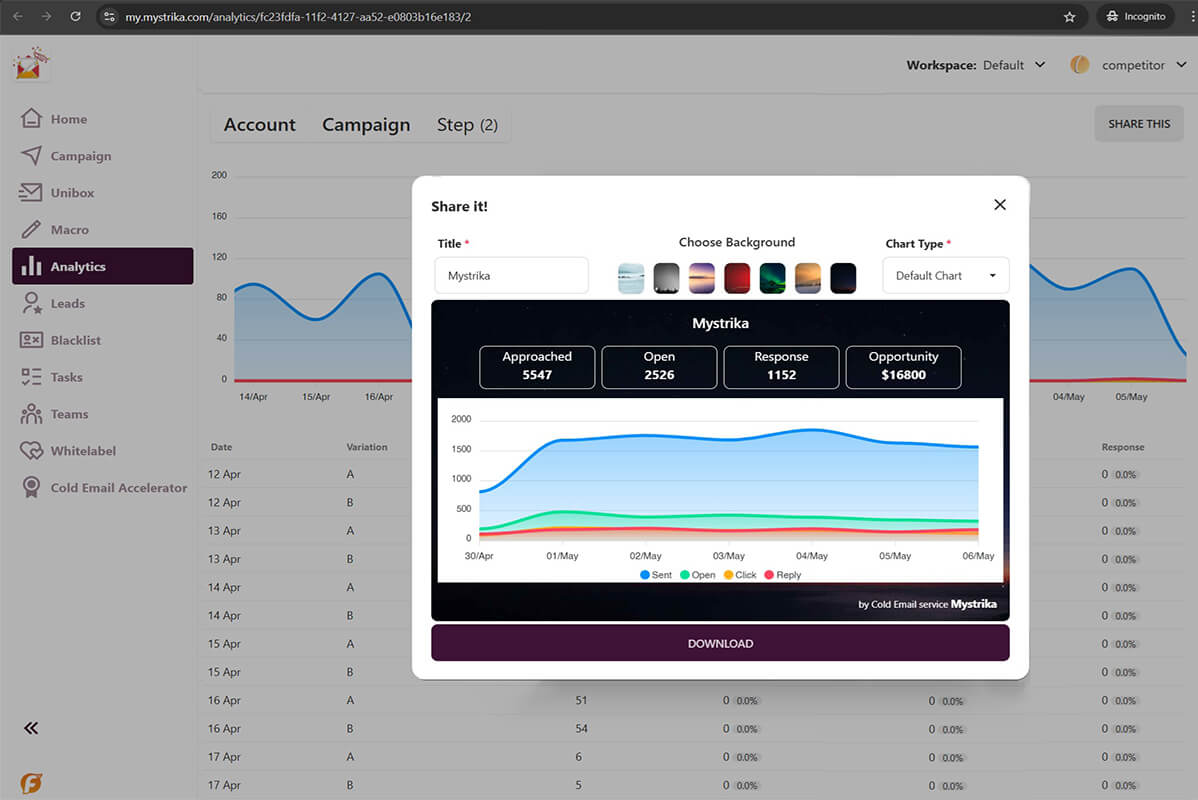Click the Unibox sidebar label
The height and width of the screenshot is (800, 1198).
(x=73, y=193)
